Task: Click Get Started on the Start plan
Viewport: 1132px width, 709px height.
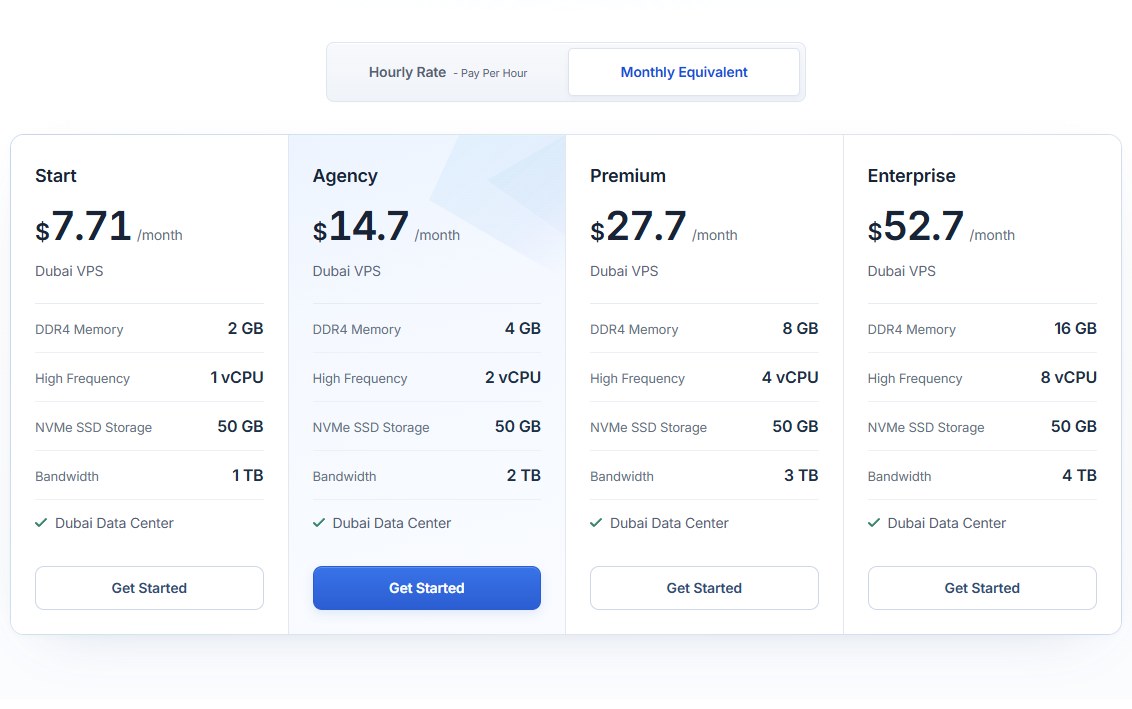Action: pos(149,588)
